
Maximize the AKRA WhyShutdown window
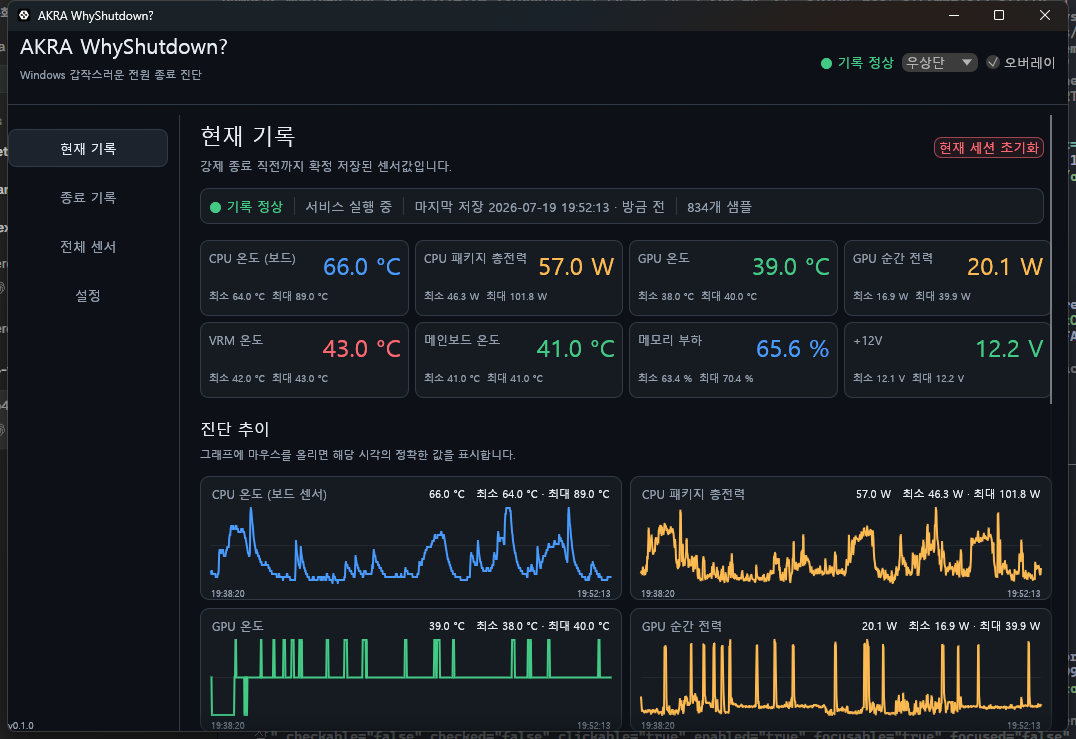tap(999, 15)
